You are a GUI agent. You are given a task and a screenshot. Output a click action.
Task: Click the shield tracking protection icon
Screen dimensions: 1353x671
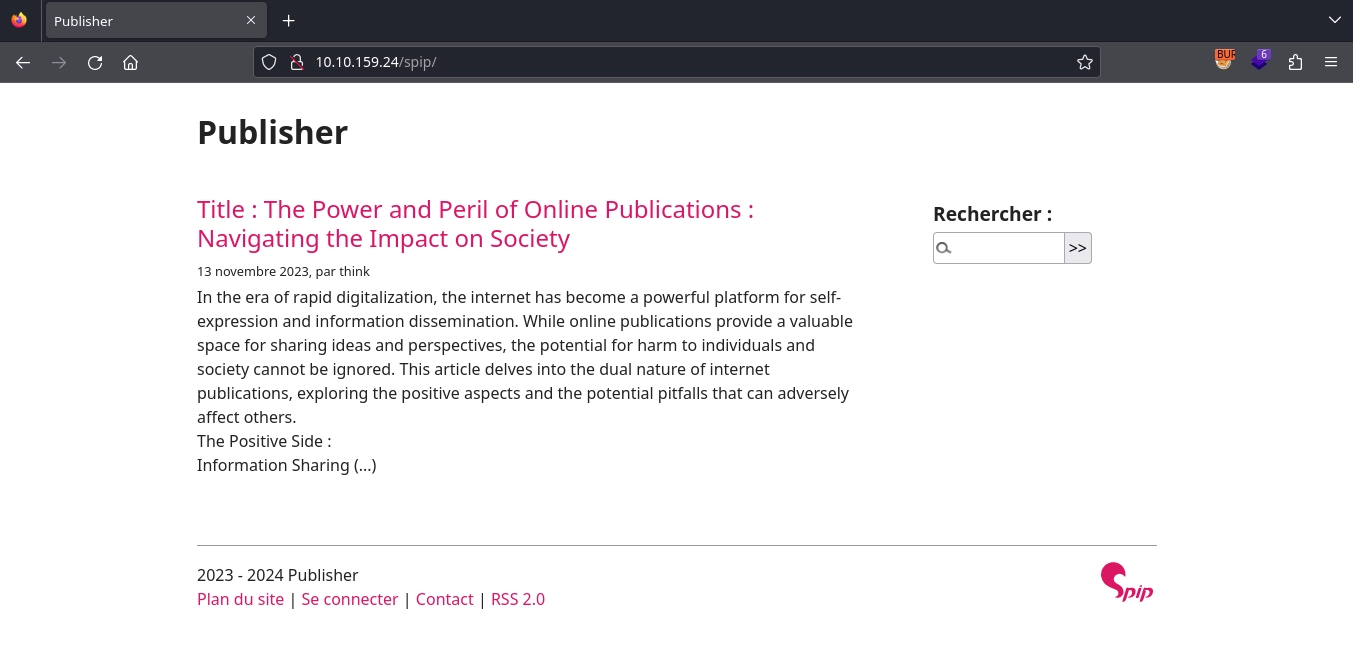click(x=268, y=62)
